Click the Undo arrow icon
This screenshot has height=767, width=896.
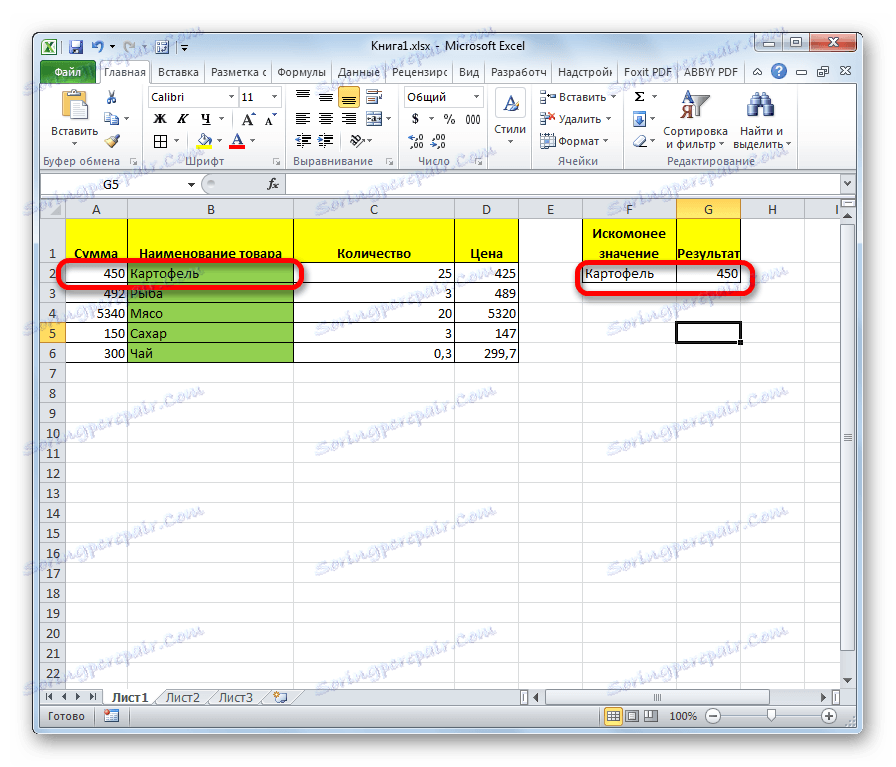(x=98, y=46)
